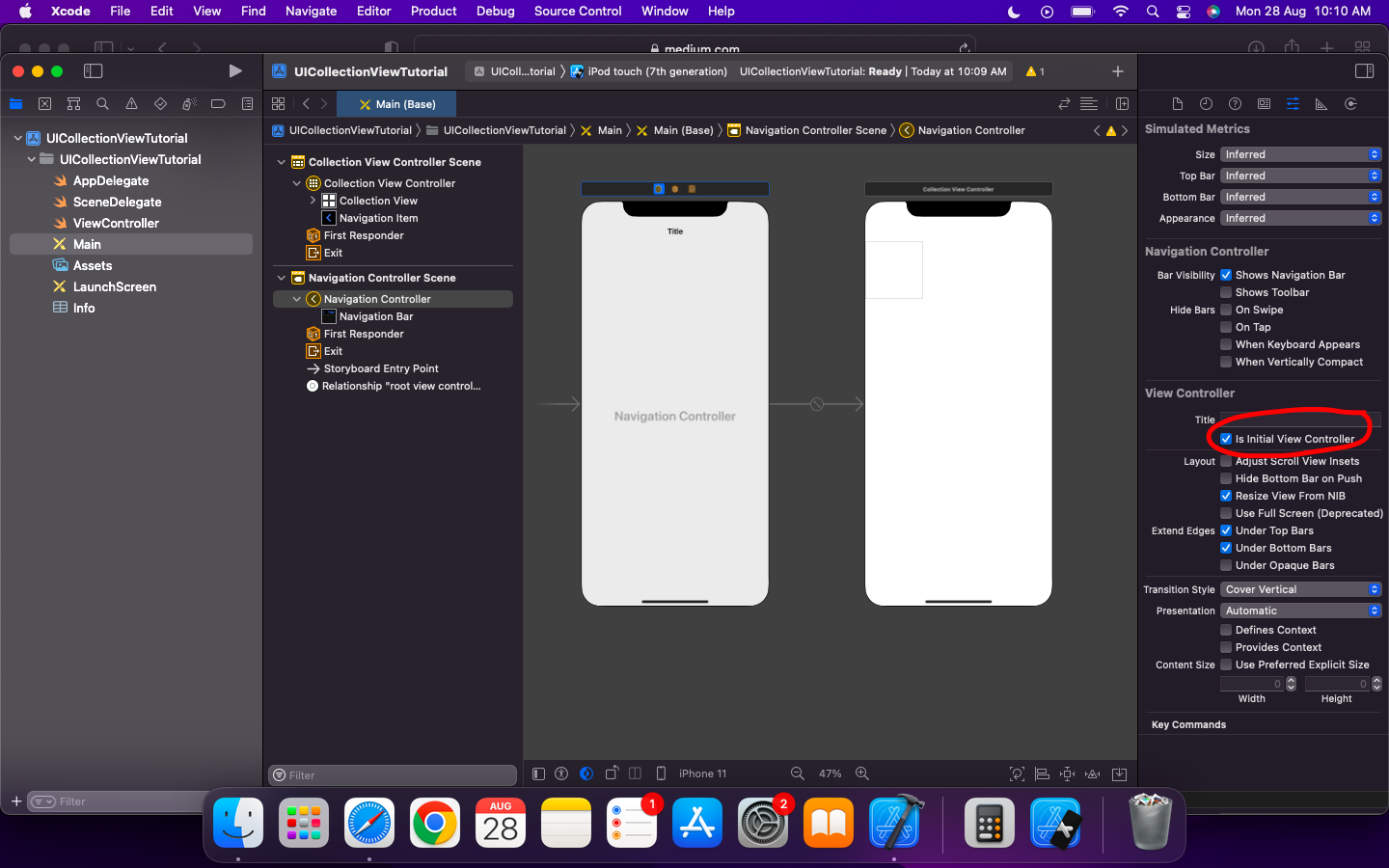Check Hide Bottom Bar on Push
Screen dimensions: 1389x868
(1226, 478)
